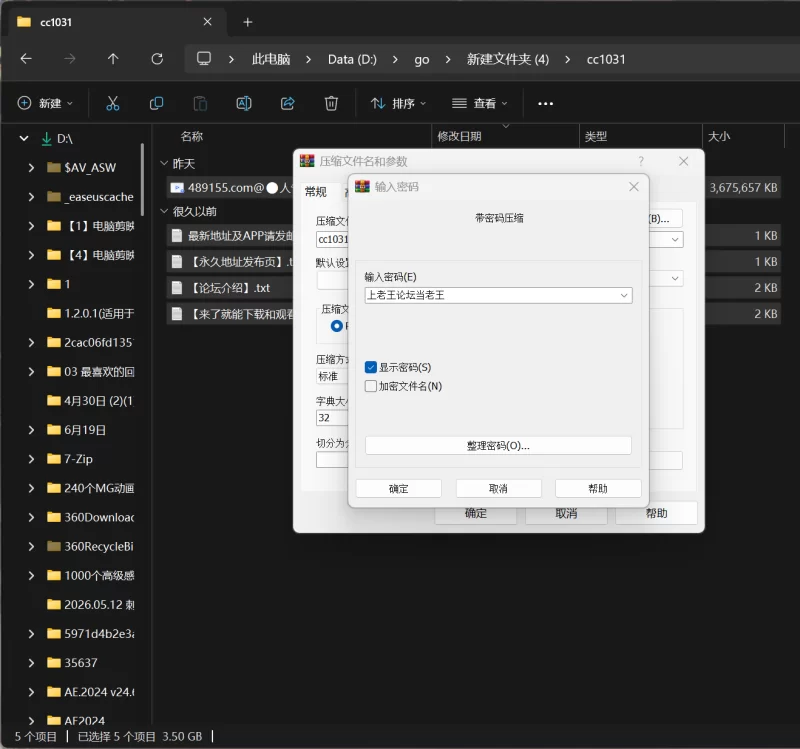Click the 6月19日 folder icon in sidebar
Screen dimensions: 800x749
click(54, 430)
